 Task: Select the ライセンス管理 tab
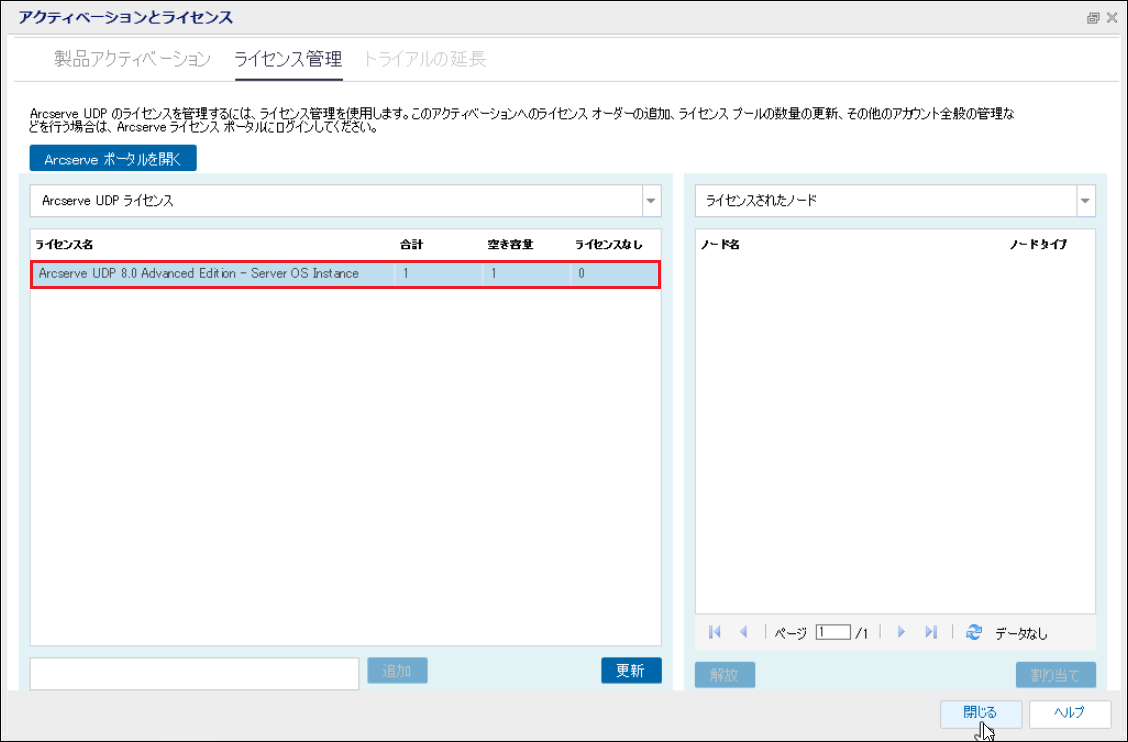[x=288, y=59]
